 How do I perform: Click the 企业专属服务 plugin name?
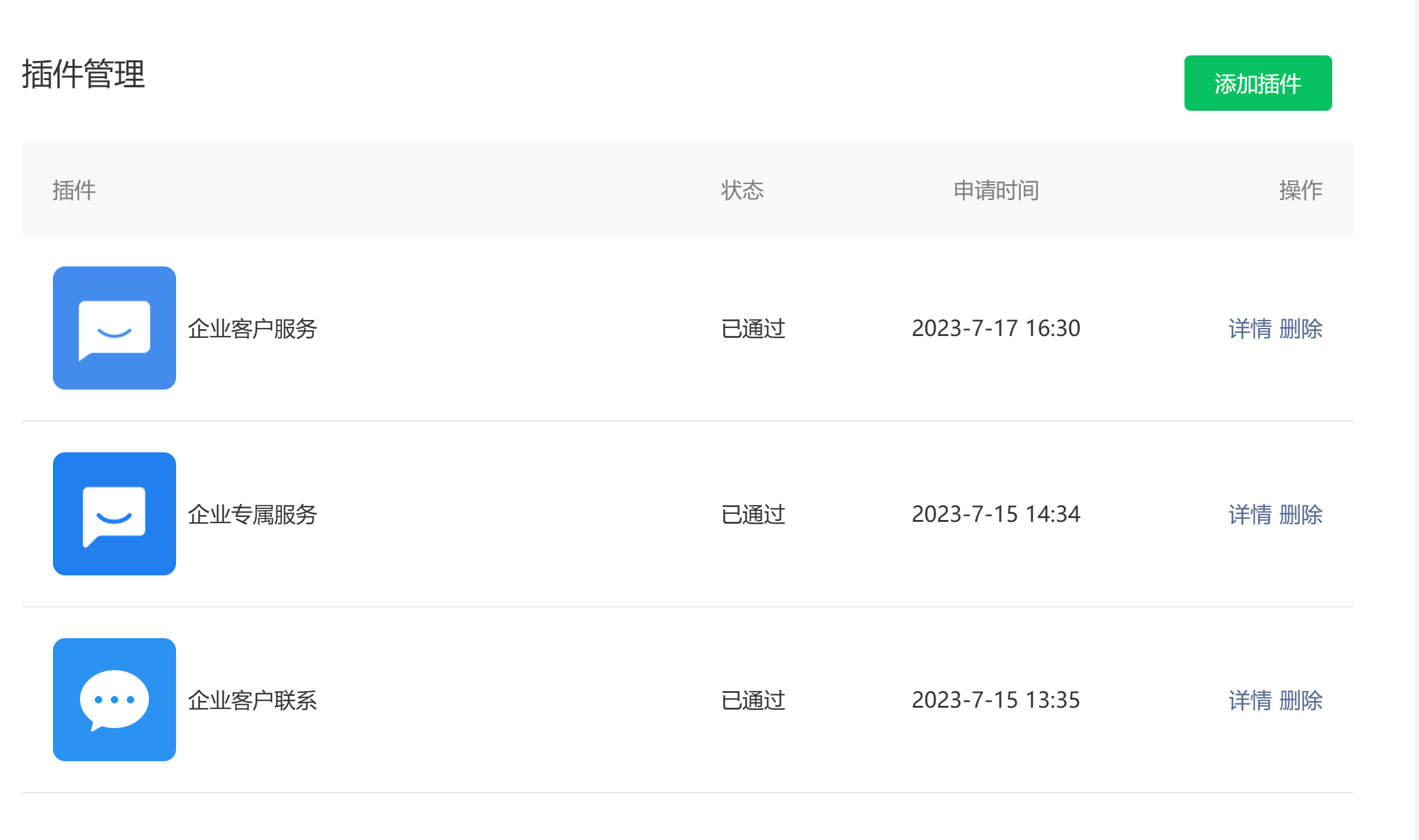(x=252, y=514)
